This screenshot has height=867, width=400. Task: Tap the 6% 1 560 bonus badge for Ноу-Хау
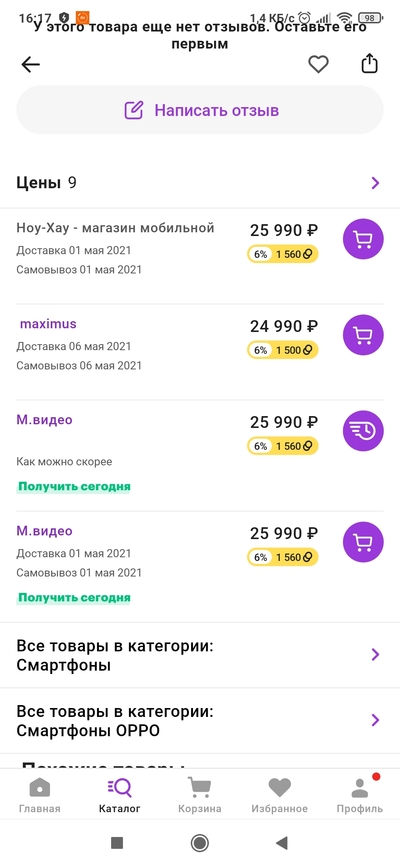(x=283, y=254)
